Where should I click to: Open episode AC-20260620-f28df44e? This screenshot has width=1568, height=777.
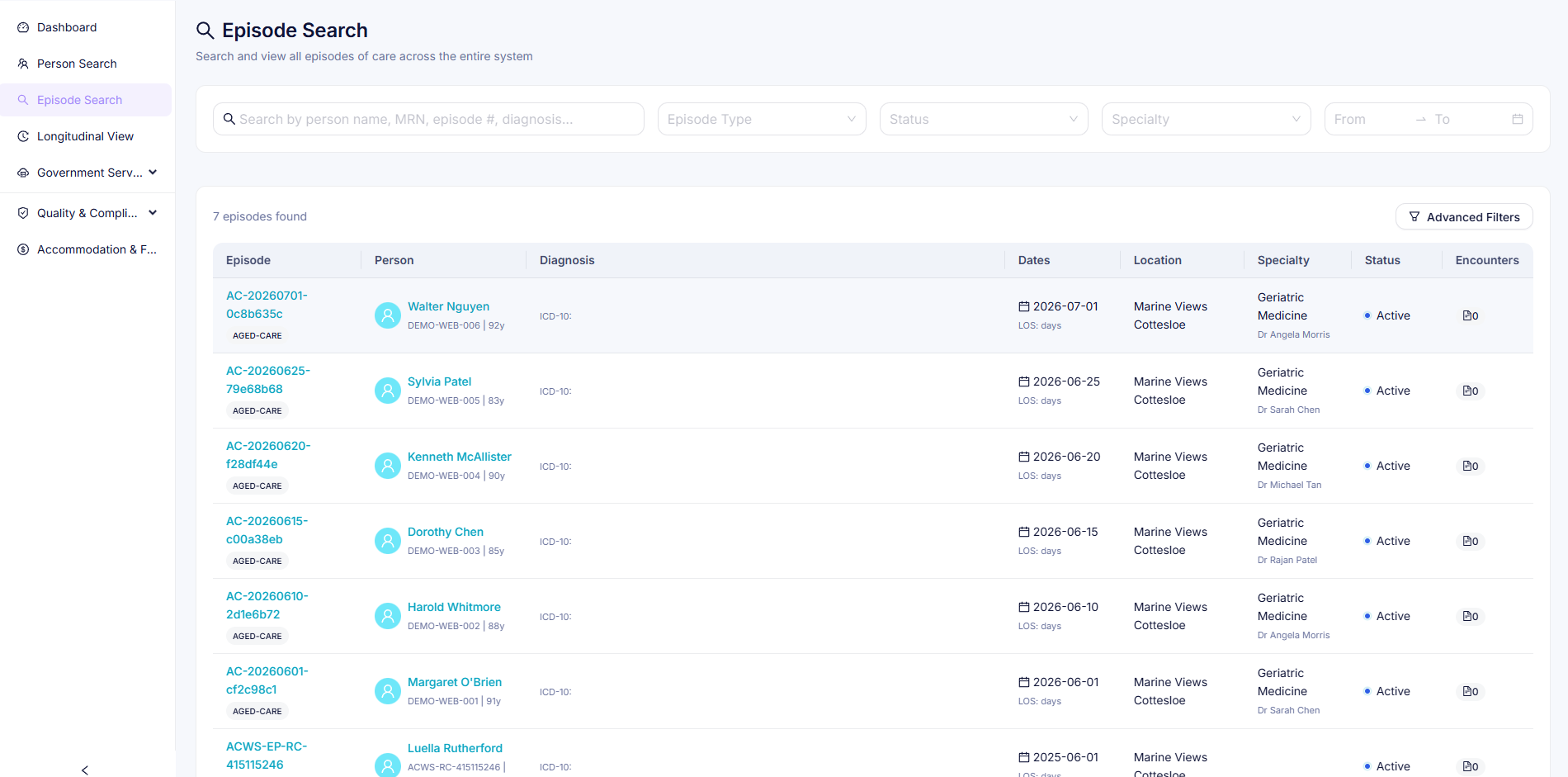(268, 455)
